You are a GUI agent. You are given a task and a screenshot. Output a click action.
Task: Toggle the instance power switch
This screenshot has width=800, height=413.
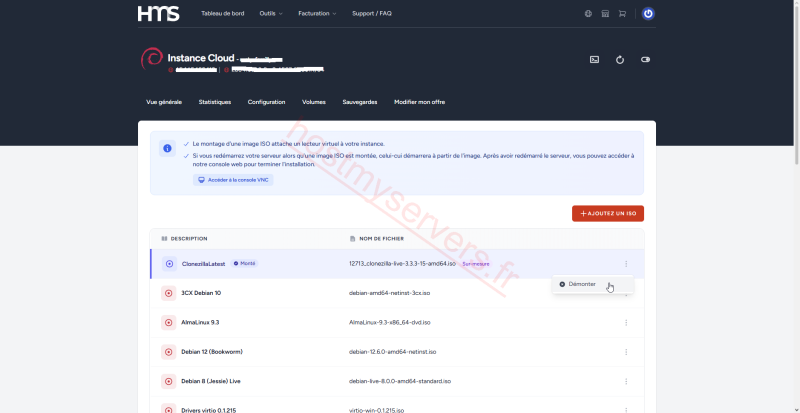(x=645, y=60)
